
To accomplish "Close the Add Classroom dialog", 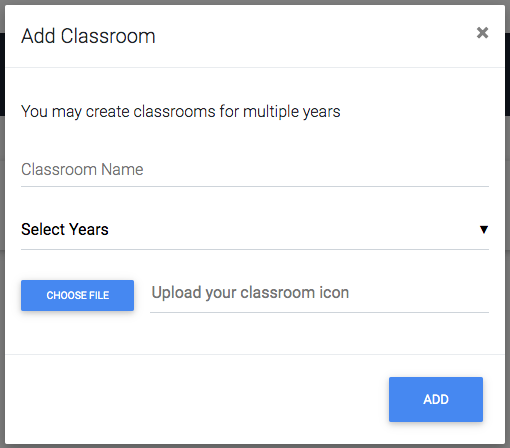I will [x=482, y=33].
